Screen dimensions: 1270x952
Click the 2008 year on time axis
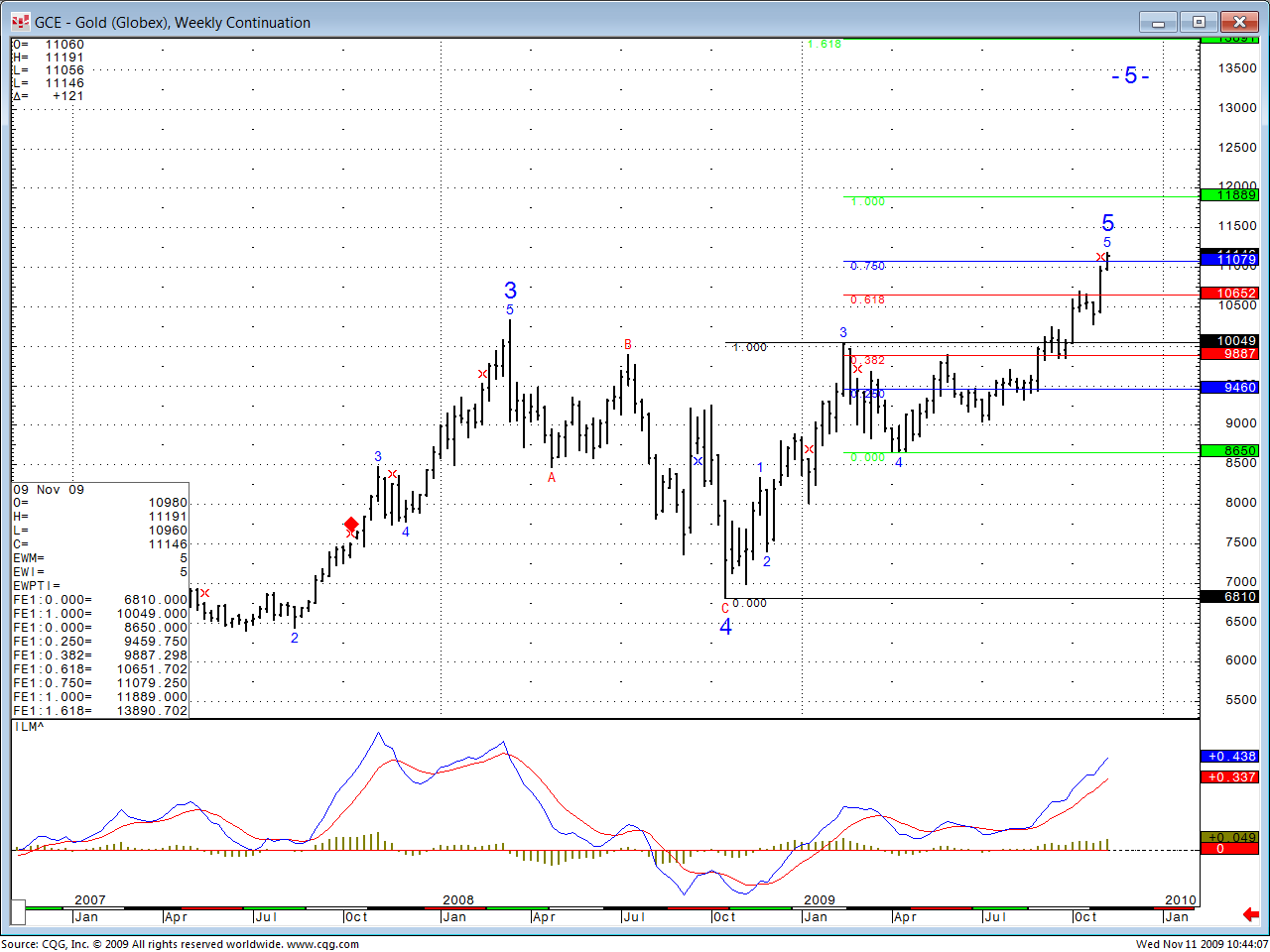pos(458,900)
